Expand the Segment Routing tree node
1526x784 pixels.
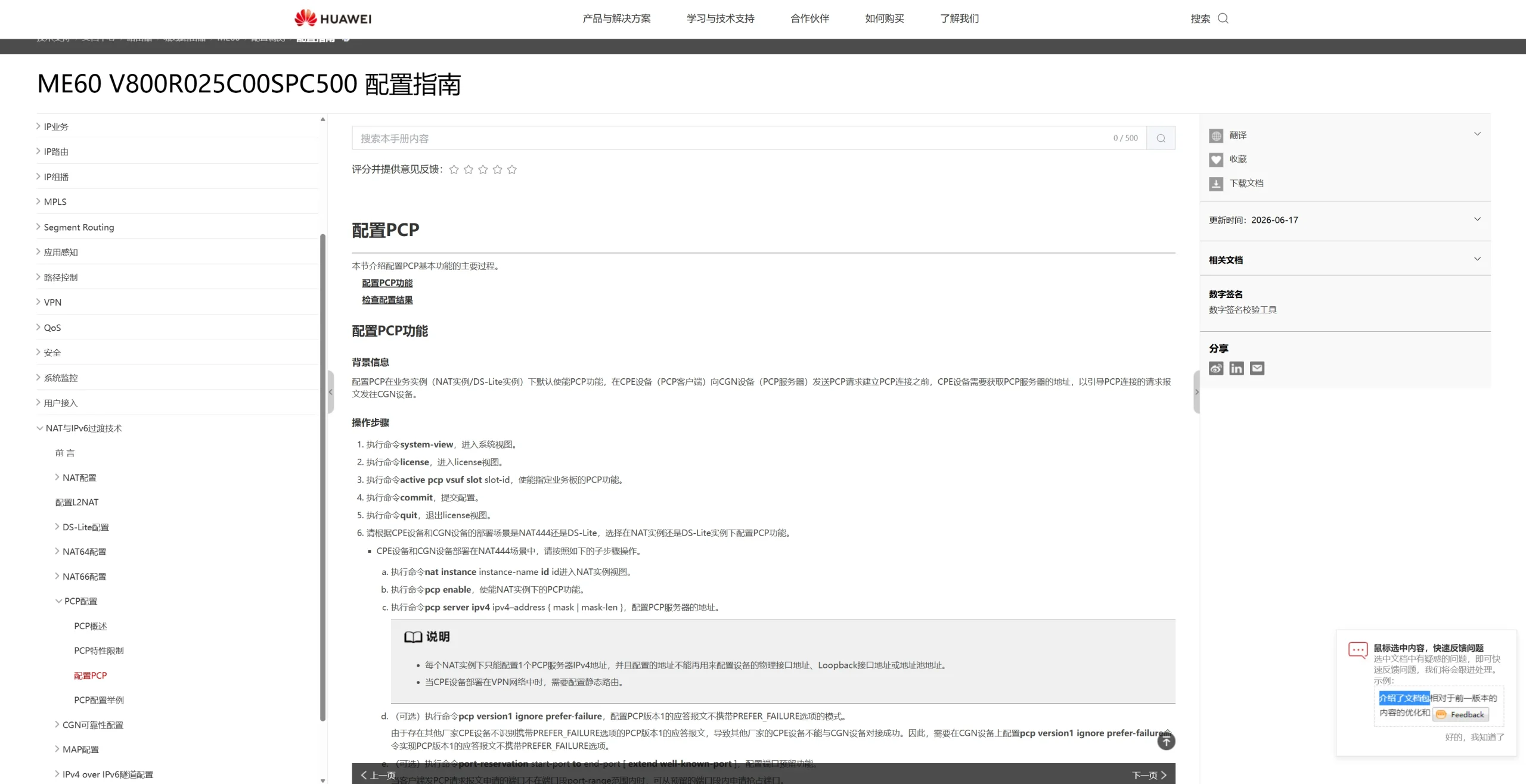tap(39, 227)
